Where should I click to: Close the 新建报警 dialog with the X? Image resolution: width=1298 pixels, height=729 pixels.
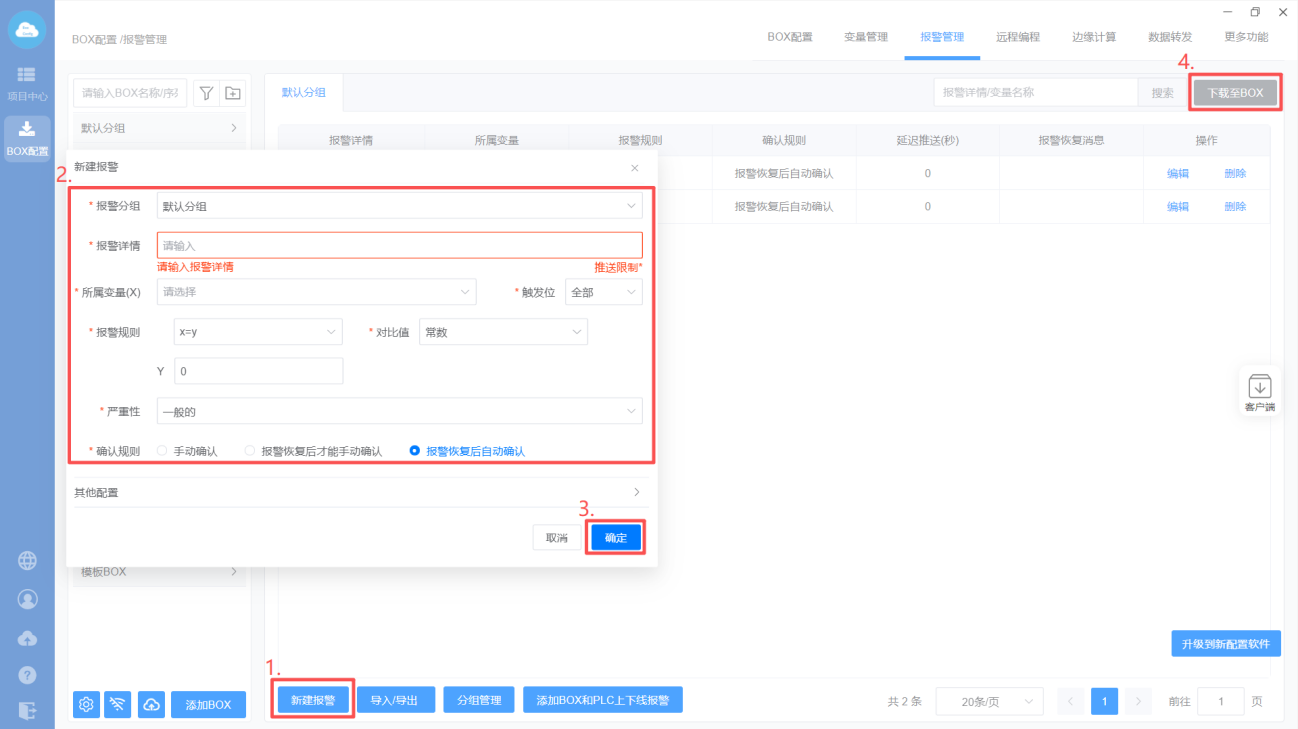[x=635, y=168]
